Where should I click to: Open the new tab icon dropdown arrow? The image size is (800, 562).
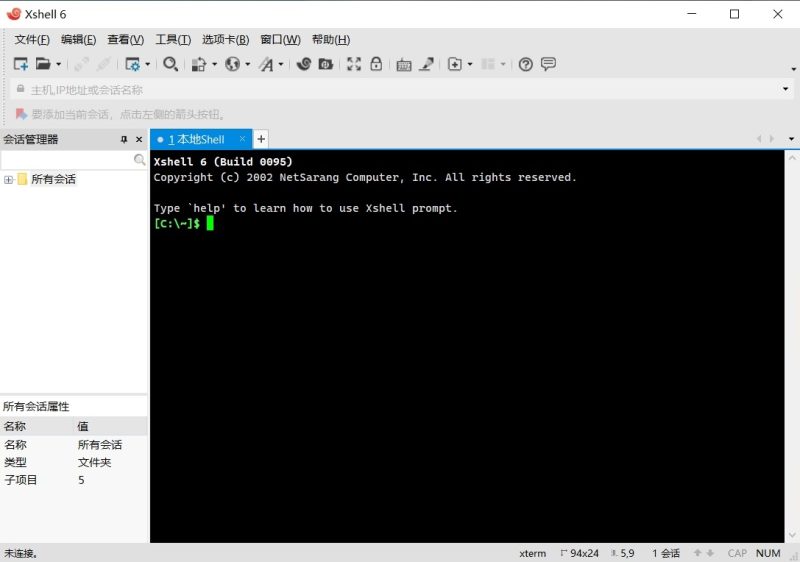pyautogui.click(x=470, y=64)
